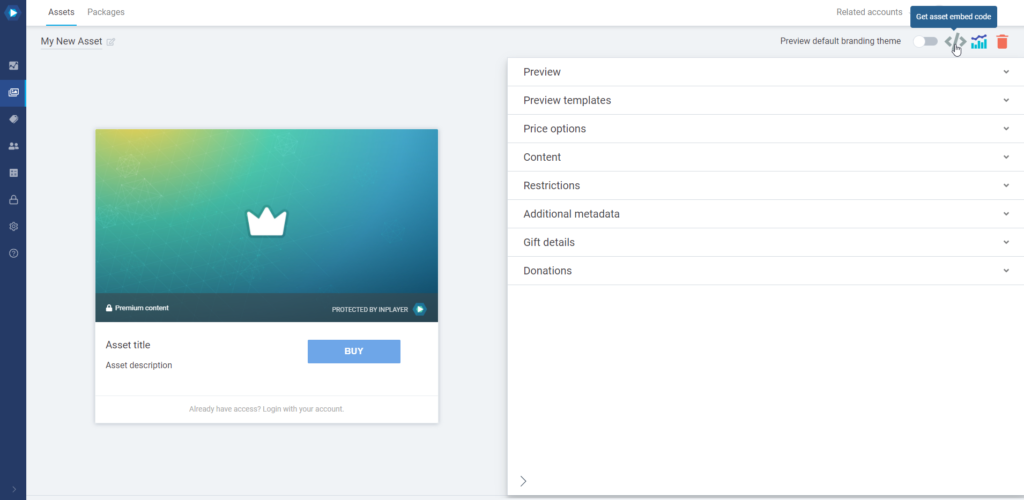Screen dimensions: 1024x500
Task: Expand the Restrictions section
Action: (x=765, y=185)
